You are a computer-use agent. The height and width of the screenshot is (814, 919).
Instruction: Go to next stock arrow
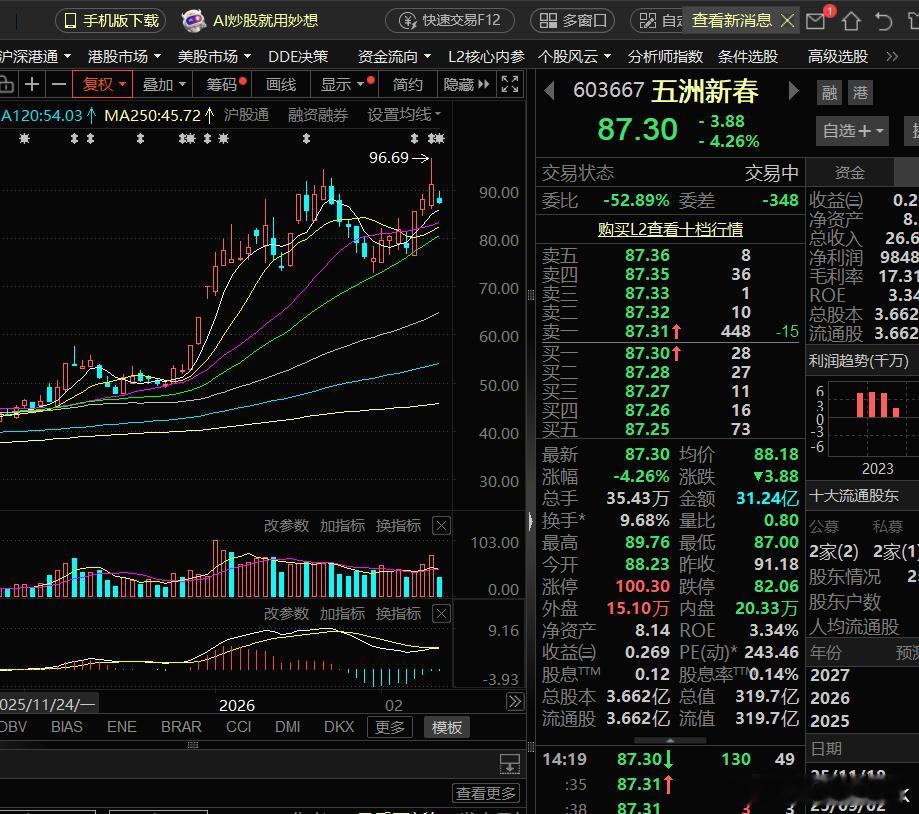click(793, 91)
